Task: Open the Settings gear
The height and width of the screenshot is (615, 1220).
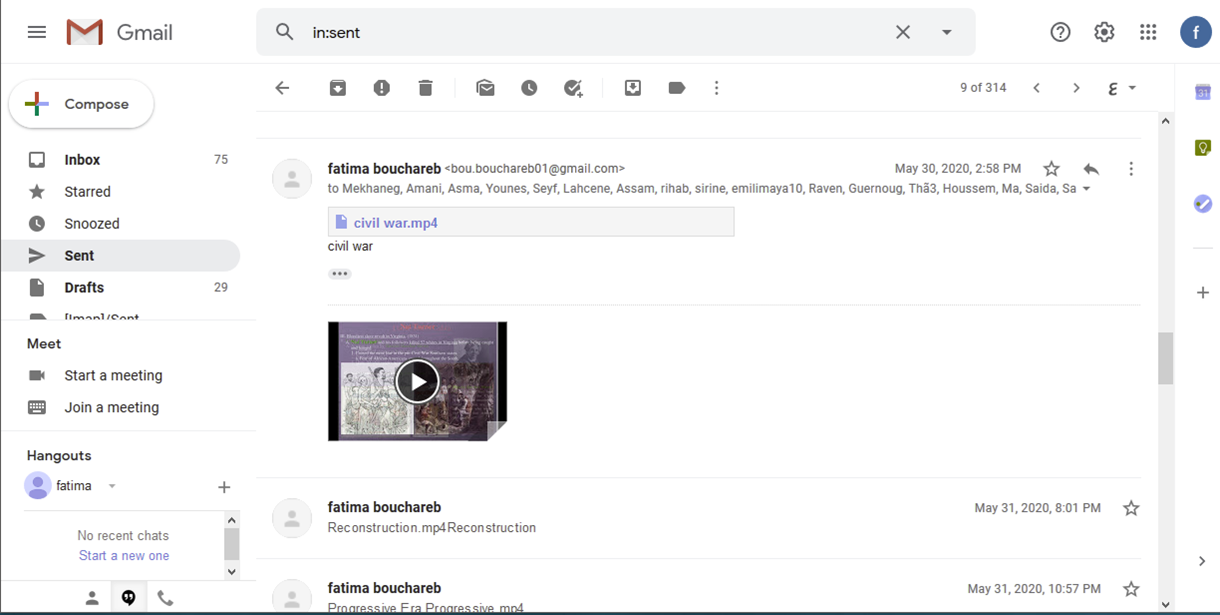Action: coord(1104,32)
